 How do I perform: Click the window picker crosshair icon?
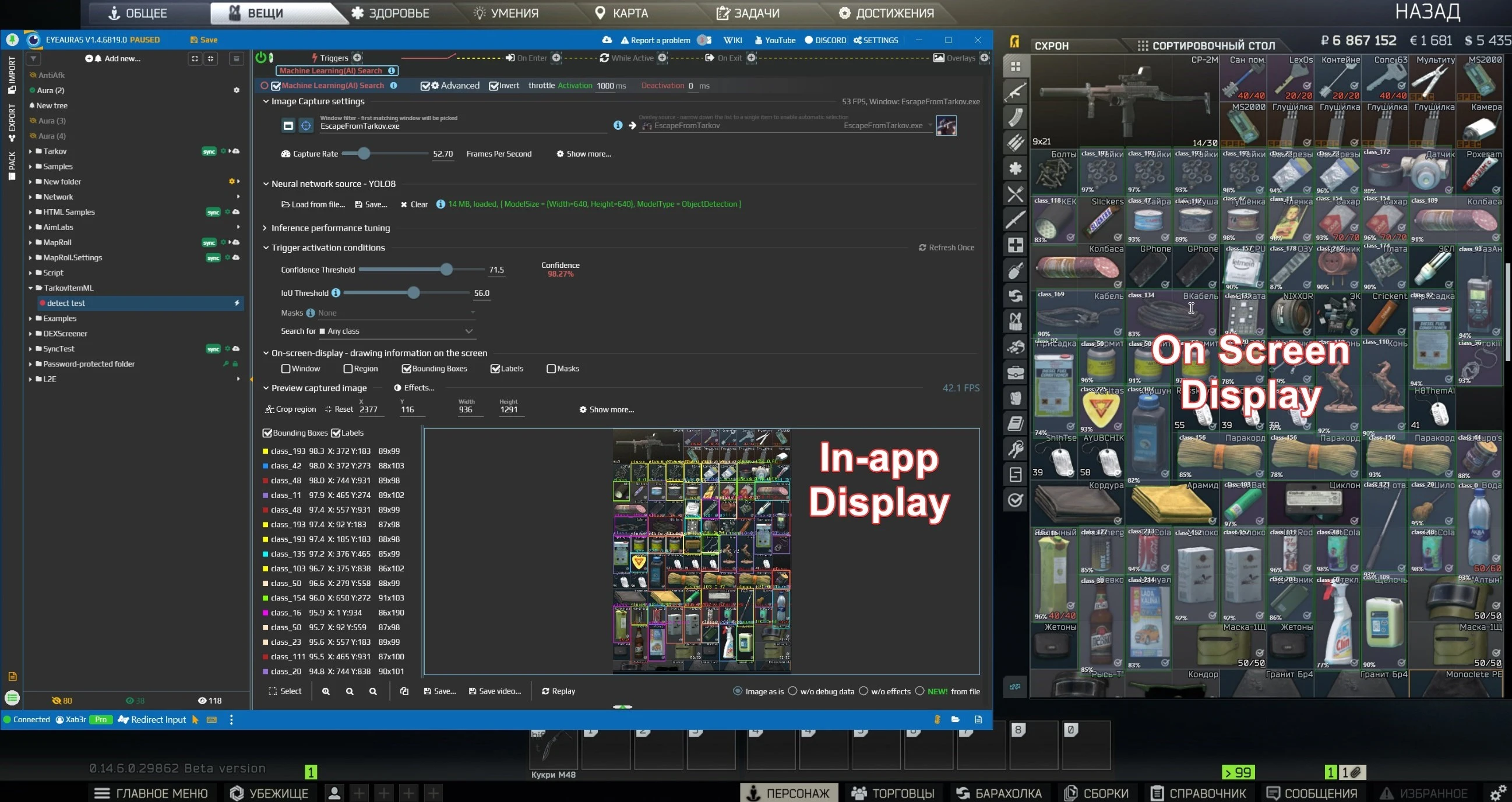(x=306, y=126)
